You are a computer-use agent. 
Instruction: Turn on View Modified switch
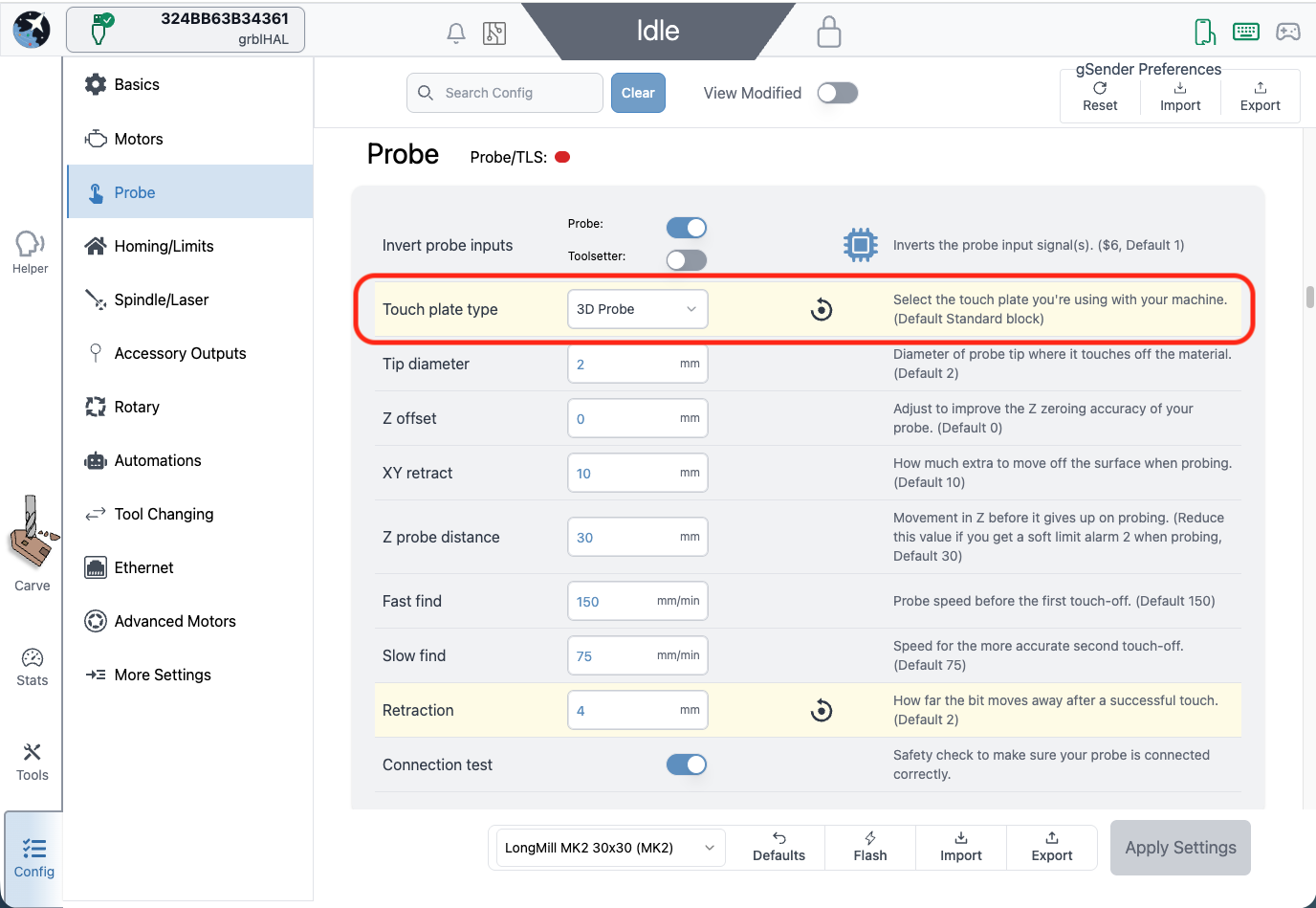(837, 93)
